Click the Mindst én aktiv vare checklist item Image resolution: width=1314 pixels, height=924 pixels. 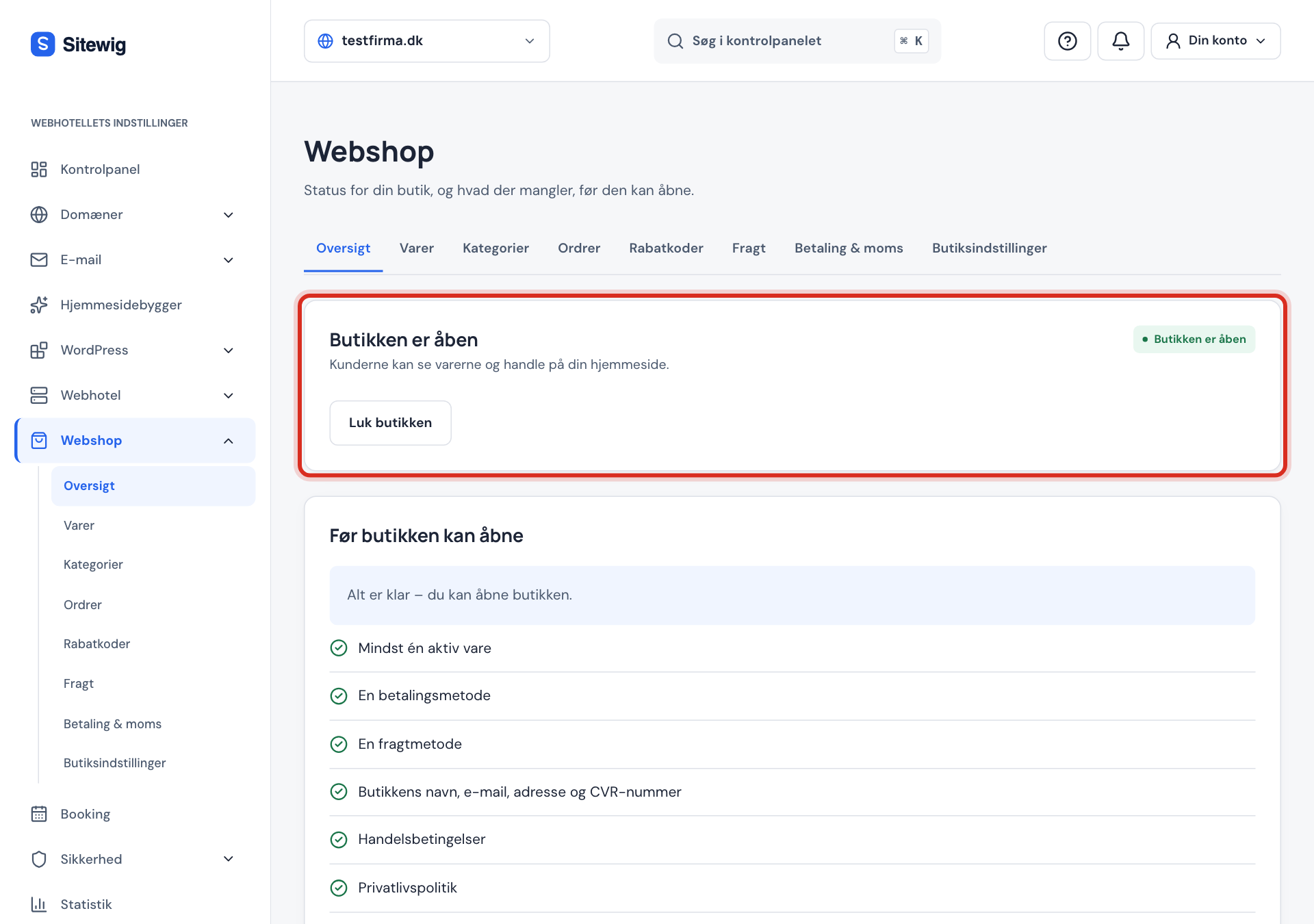(793, 648)
